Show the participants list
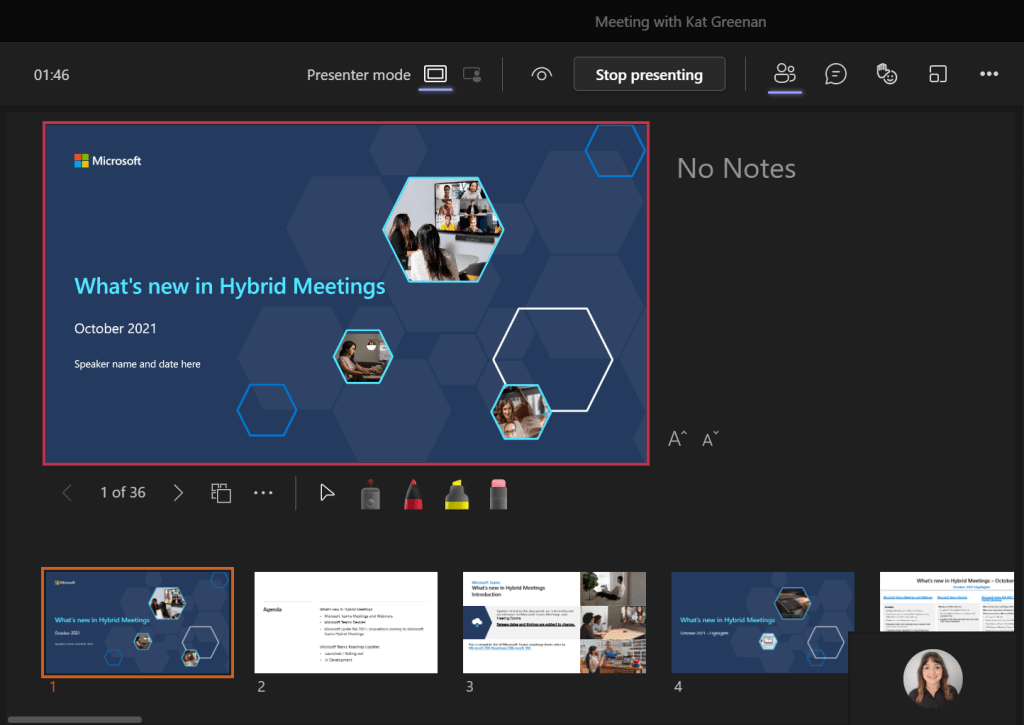This screenshot has width=1024, height=725. pos(785,73)
